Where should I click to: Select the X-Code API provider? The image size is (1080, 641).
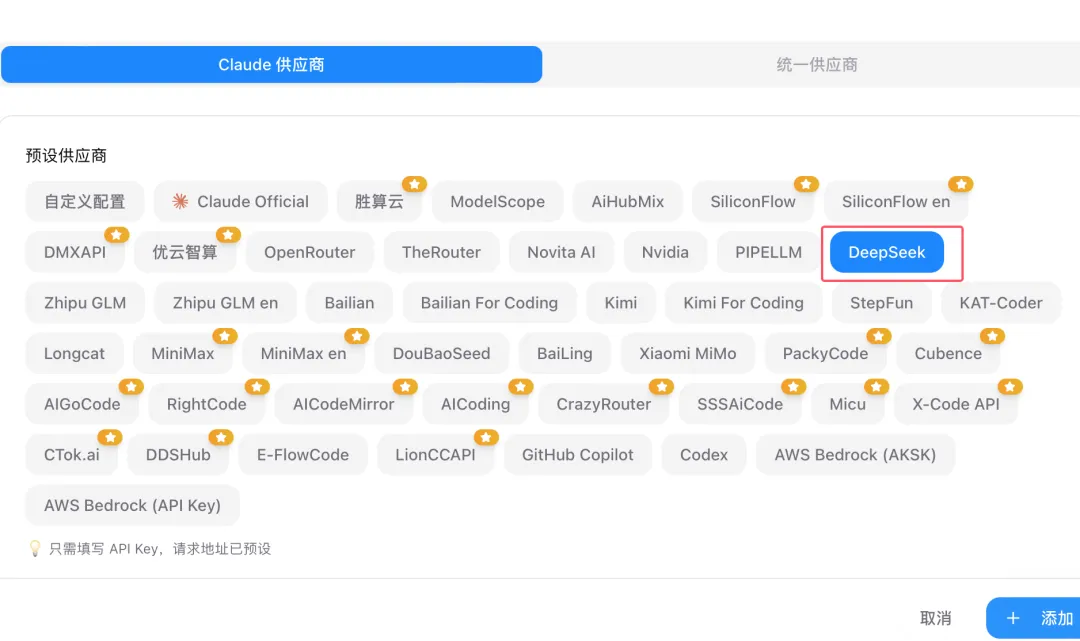[x=955, y=404]
